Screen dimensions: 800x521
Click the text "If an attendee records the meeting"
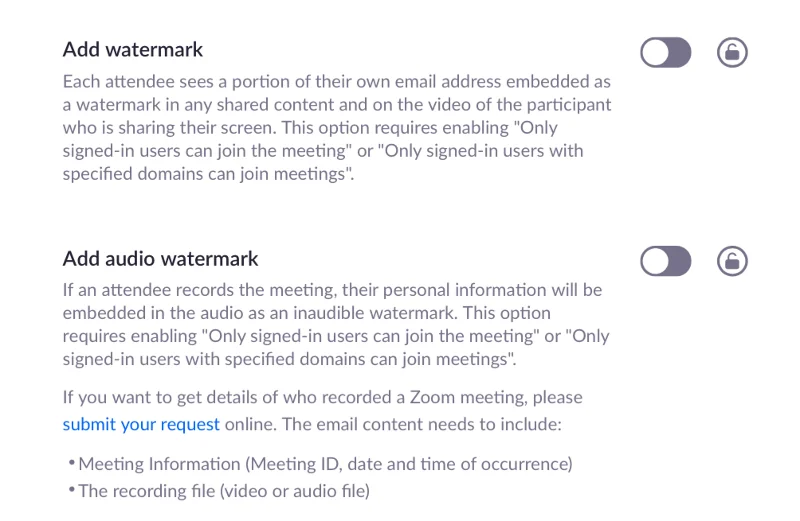point(200,290)
